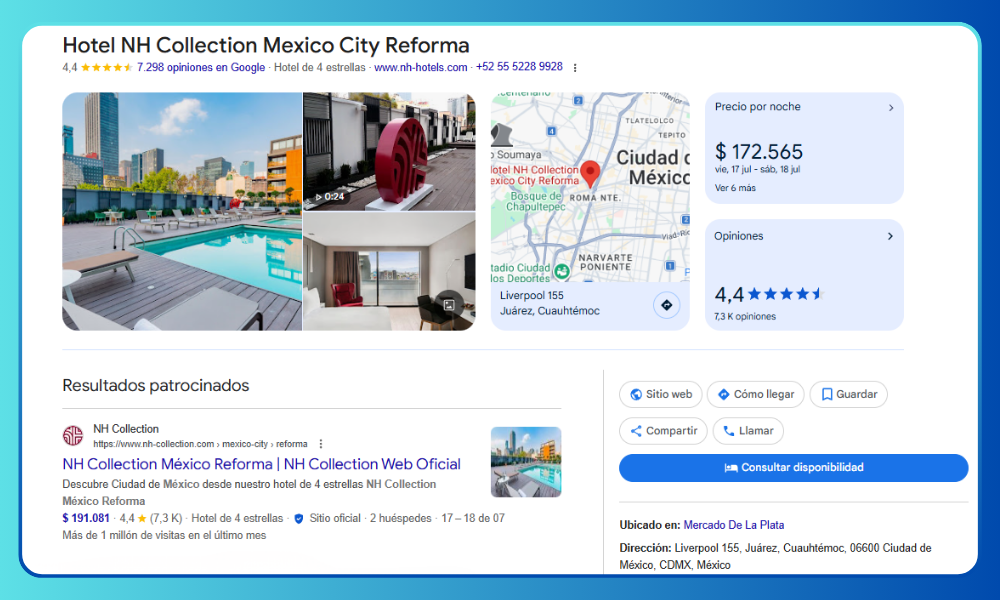Click the NH Collection round logo in sponsored result
1000x600 pixels.
73,435
